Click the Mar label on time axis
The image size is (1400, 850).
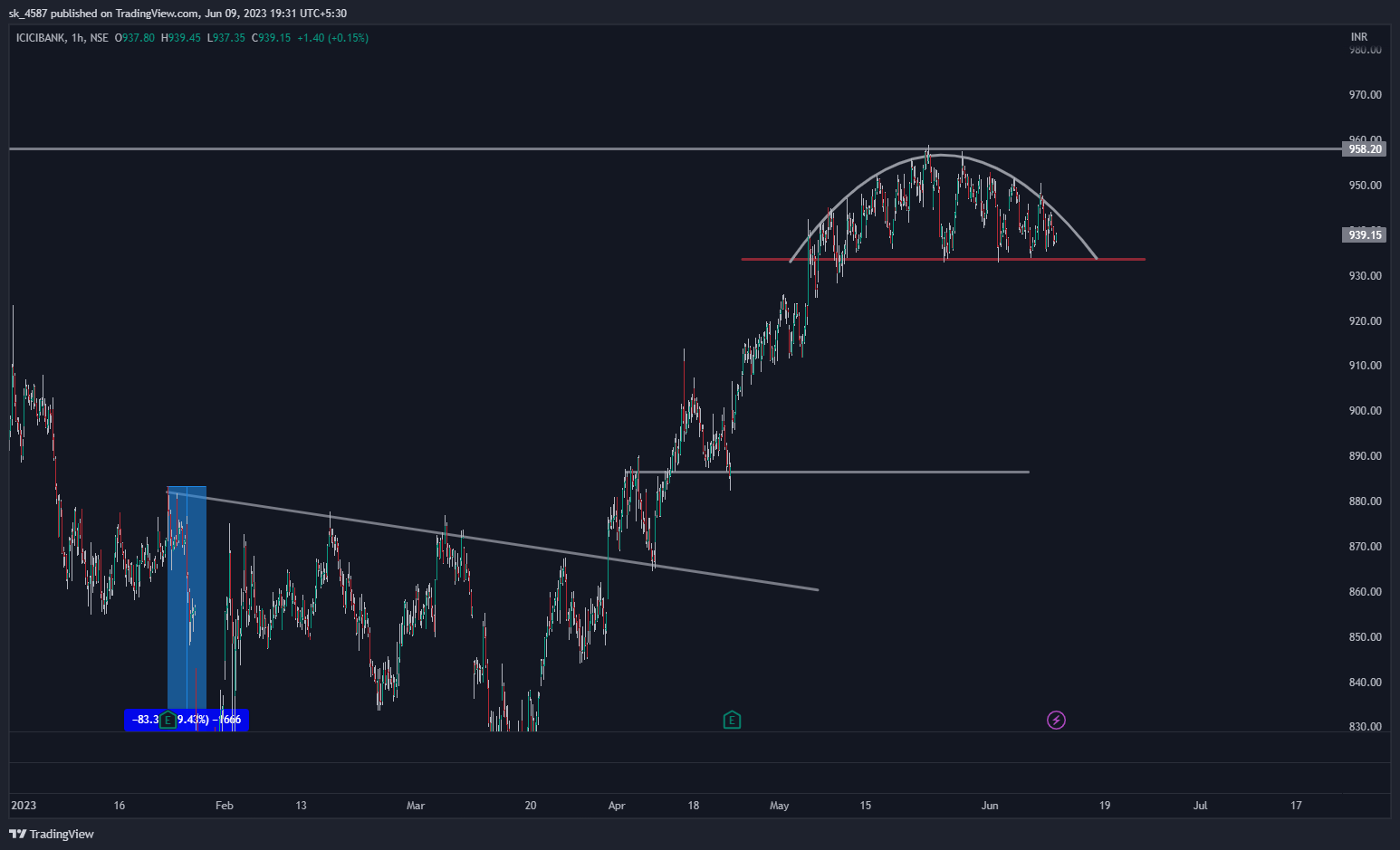416,806
